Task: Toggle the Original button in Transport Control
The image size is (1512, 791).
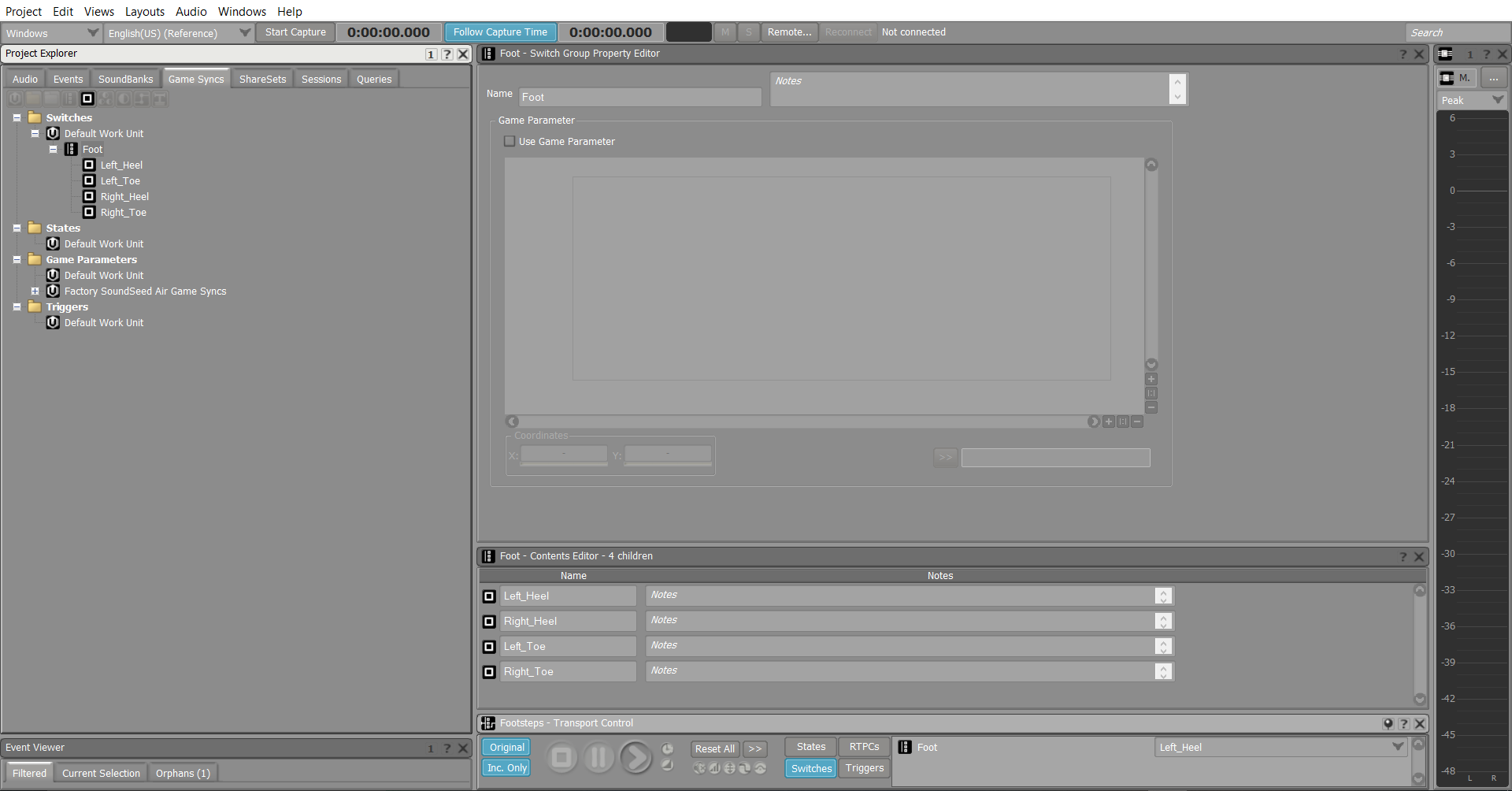Action: [x=506, y=748]
